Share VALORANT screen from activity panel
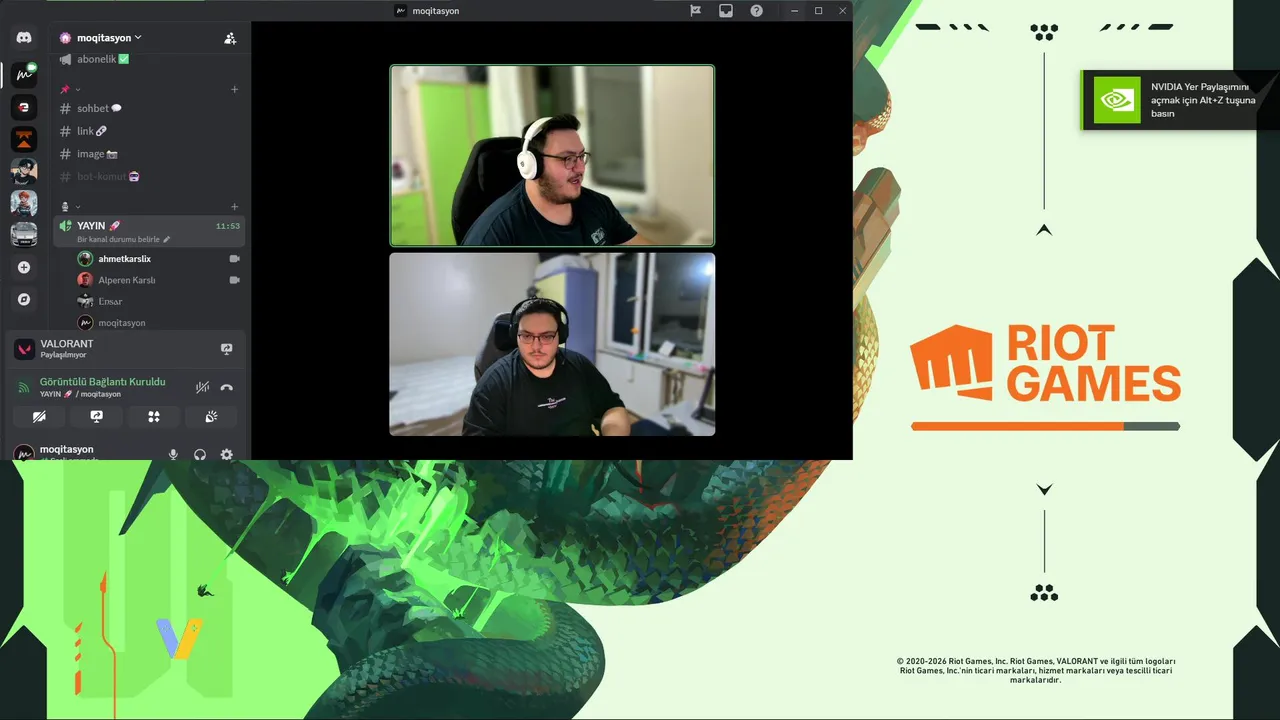 [x=227, y=349]
